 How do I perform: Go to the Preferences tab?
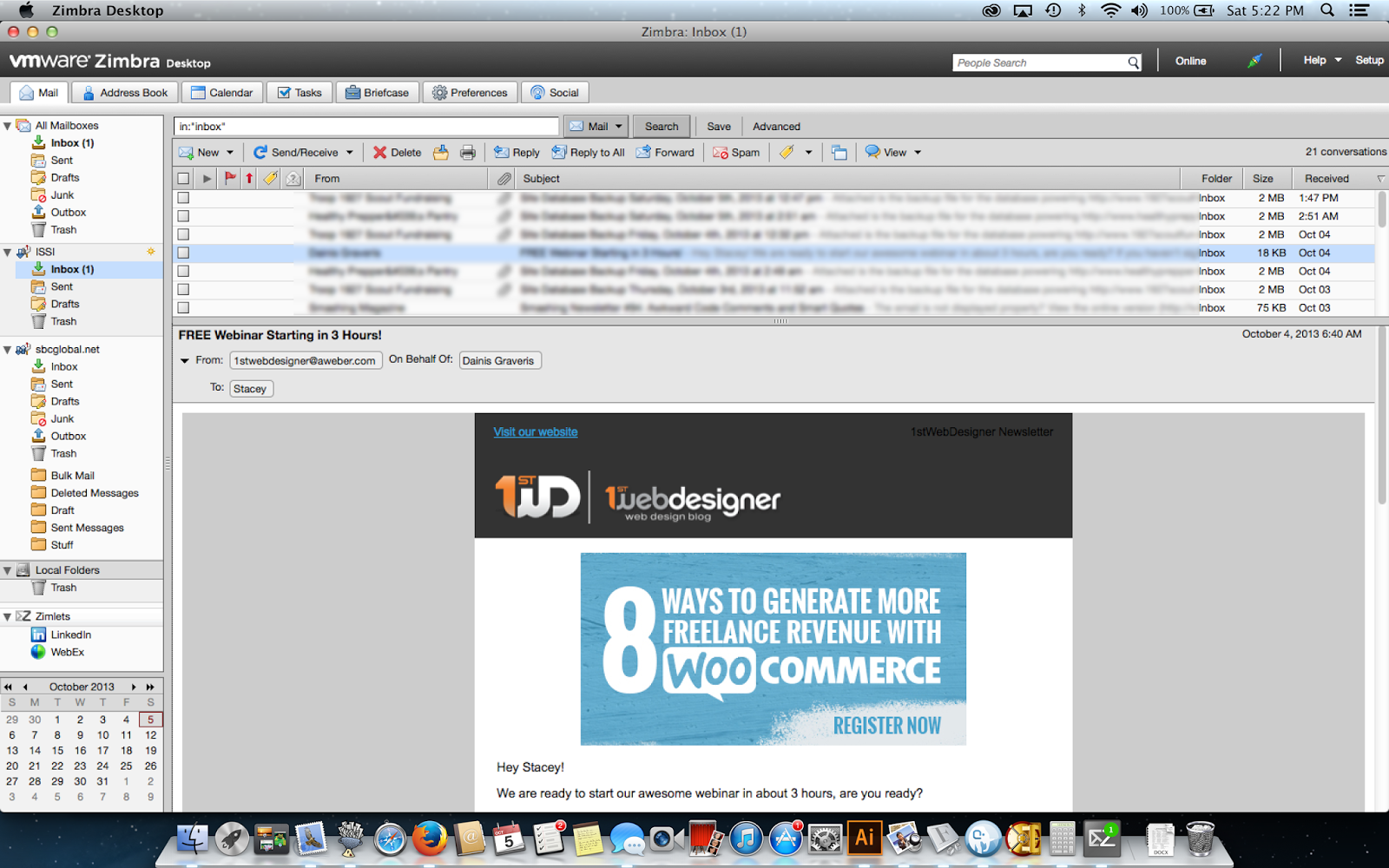coord(471,93)
